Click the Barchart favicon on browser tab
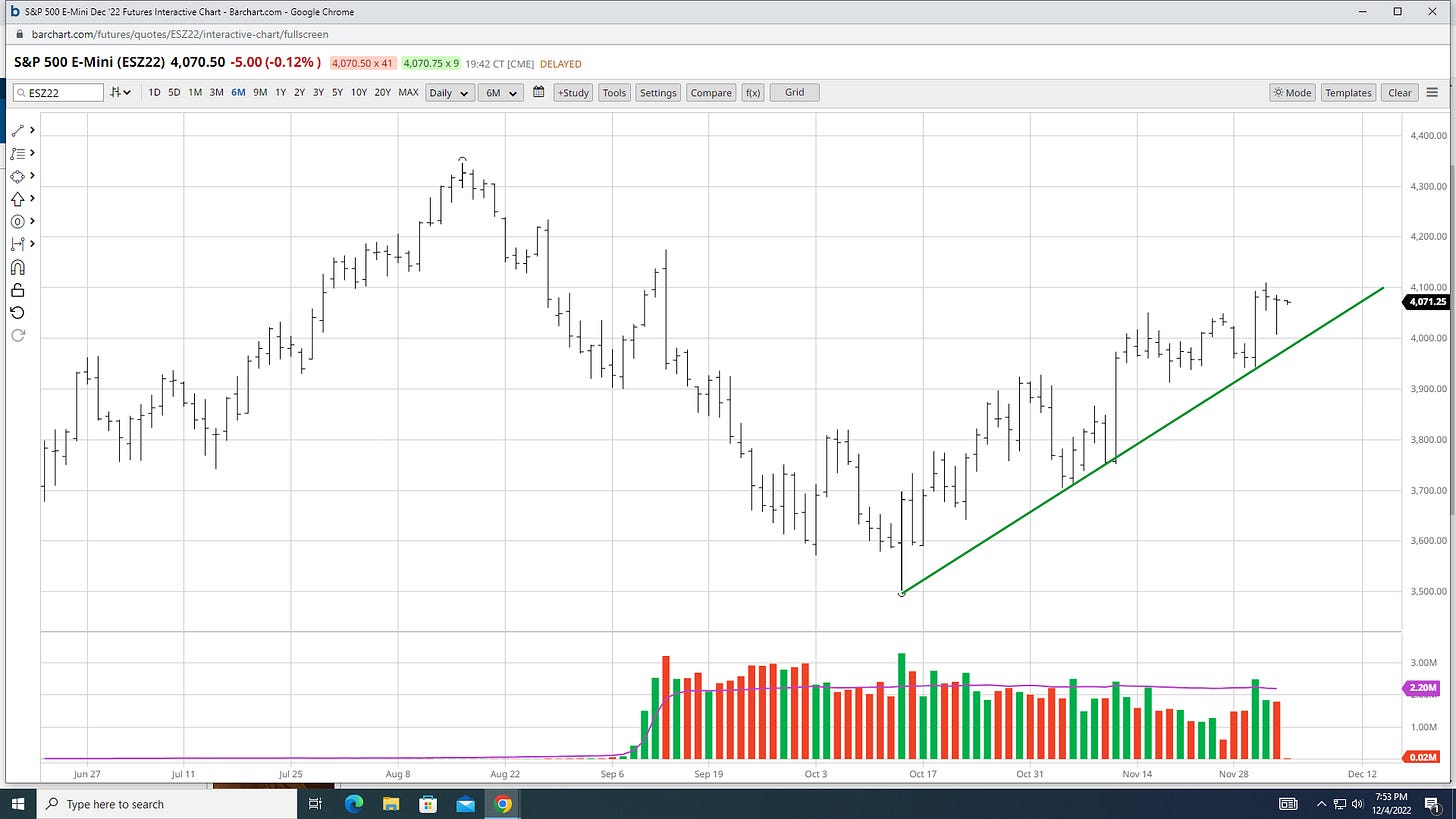 pyautogui.click(x=14, y=11)
